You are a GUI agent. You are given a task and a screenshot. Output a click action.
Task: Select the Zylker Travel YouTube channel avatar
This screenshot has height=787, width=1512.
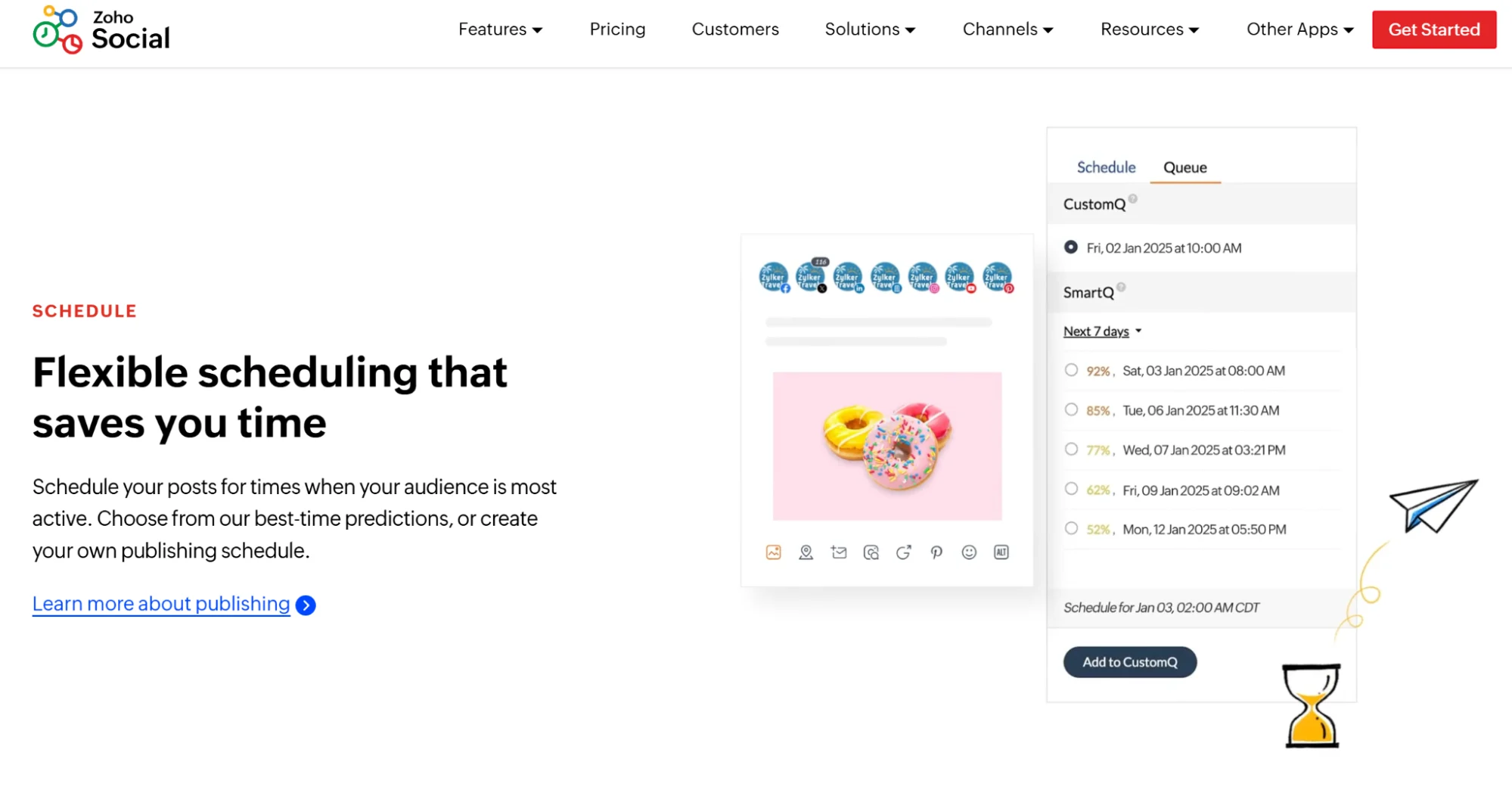point(960,277)
